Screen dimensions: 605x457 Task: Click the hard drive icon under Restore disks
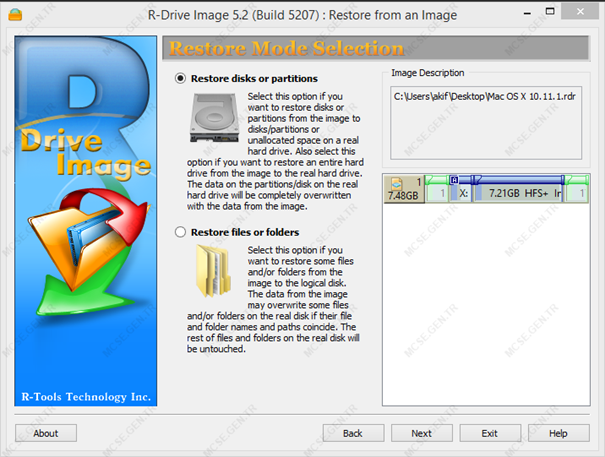214,117
